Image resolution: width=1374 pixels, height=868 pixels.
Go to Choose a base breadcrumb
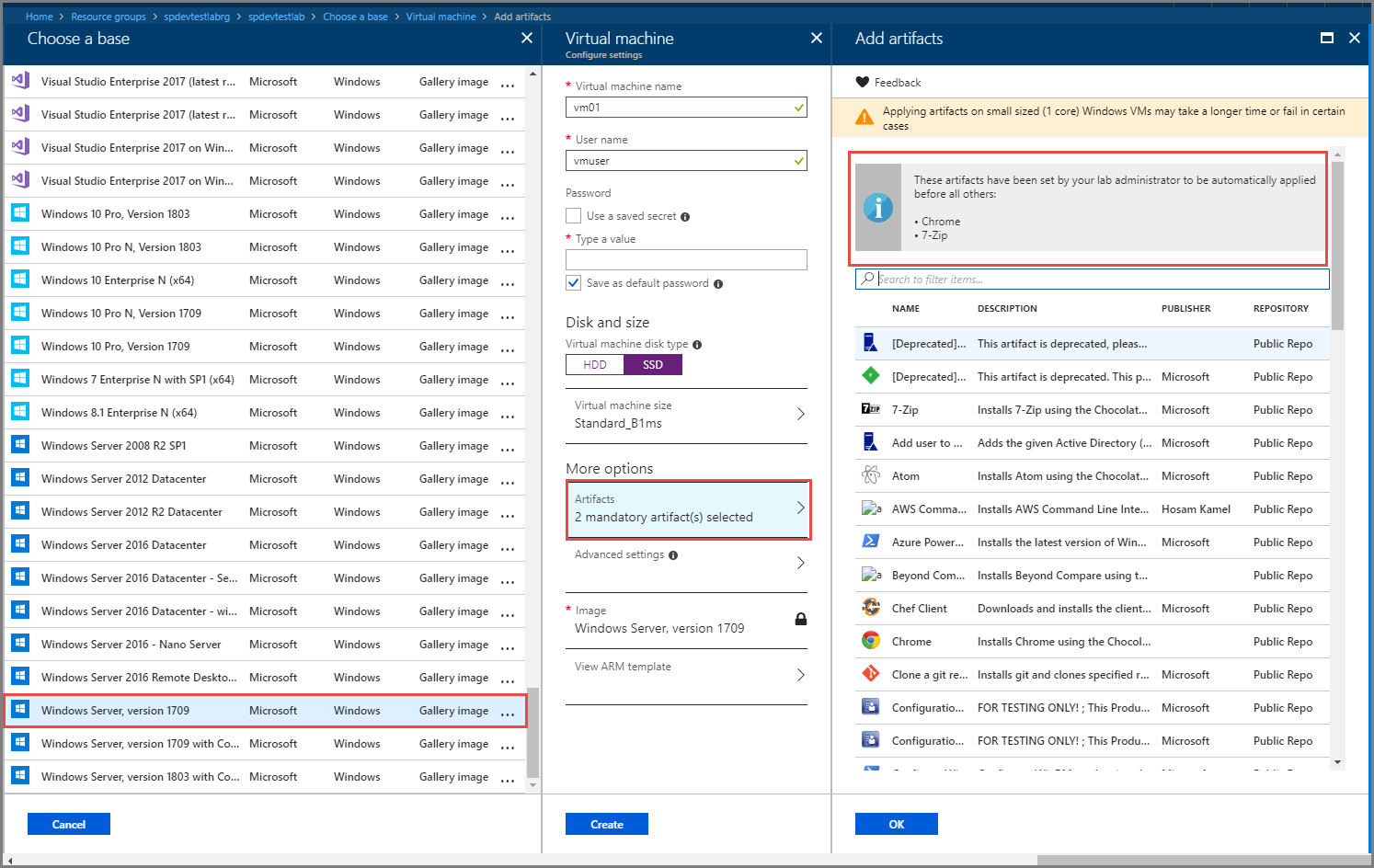pyautogui.click(x=355, y=17)
